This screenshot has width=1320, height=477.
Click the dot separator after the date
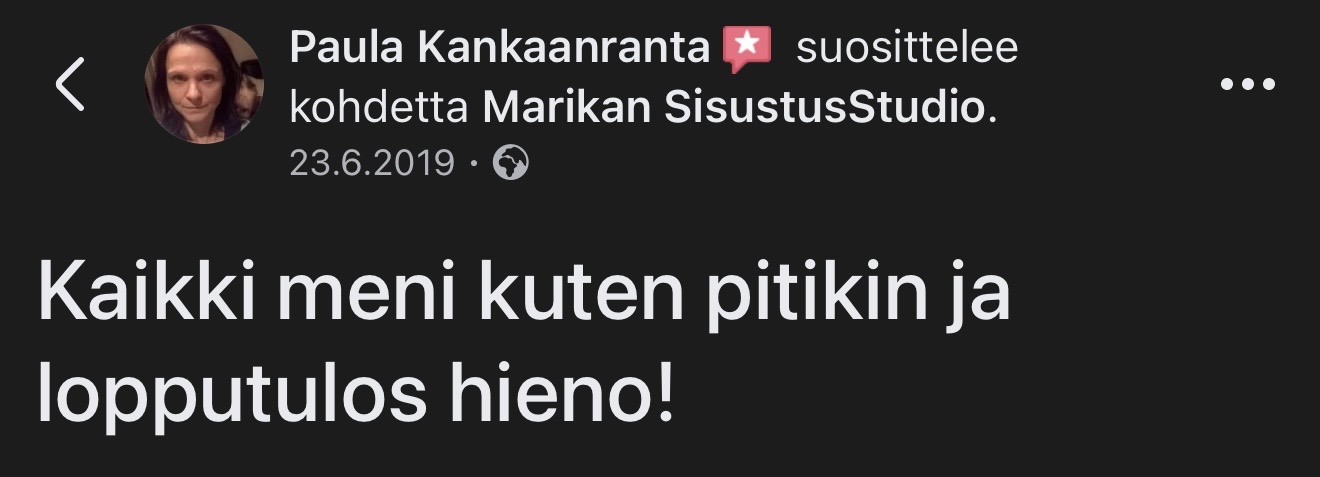point(475,162)
